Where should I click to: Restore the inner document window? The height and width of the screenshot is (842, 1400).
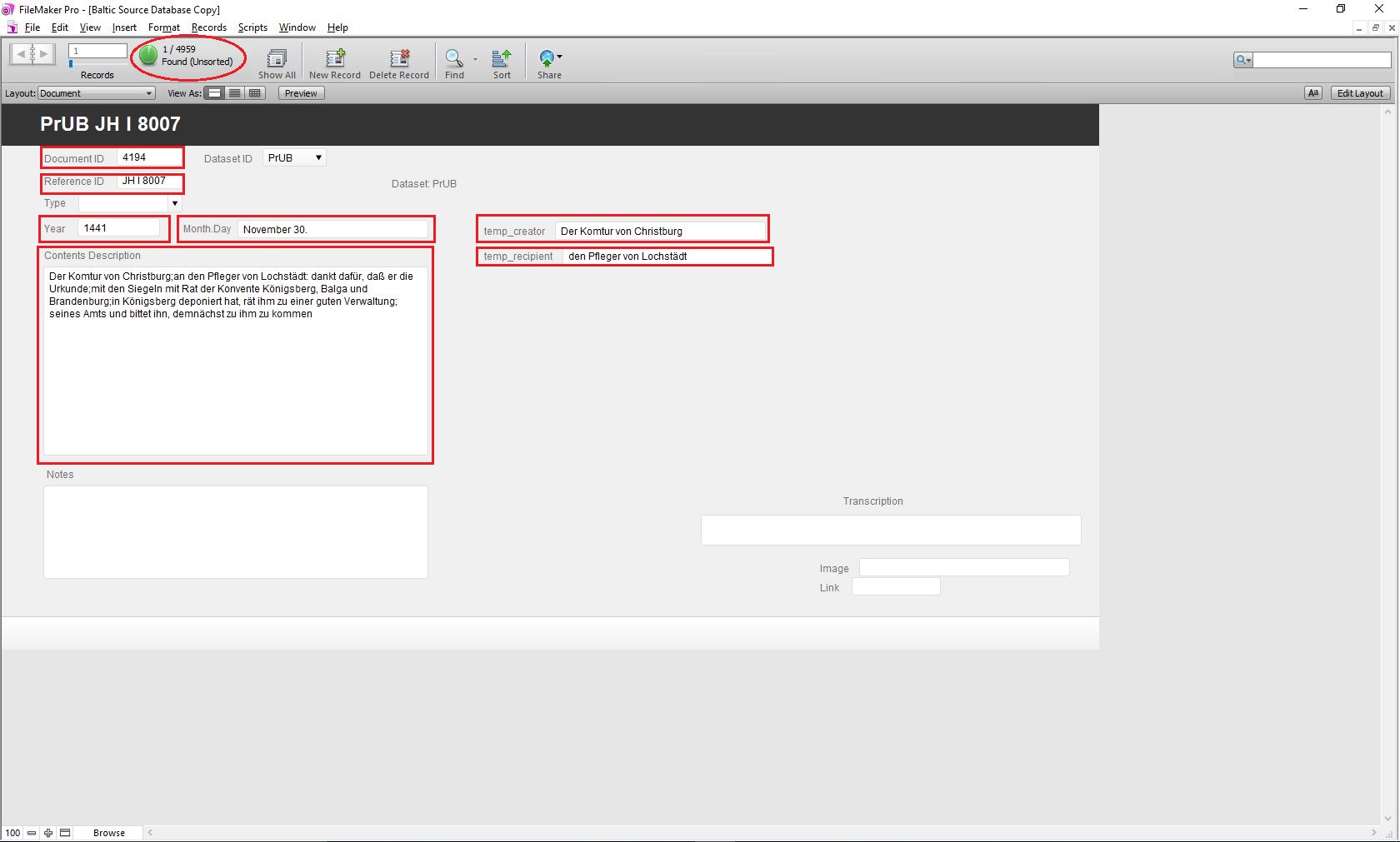[x=1376, y=27]
